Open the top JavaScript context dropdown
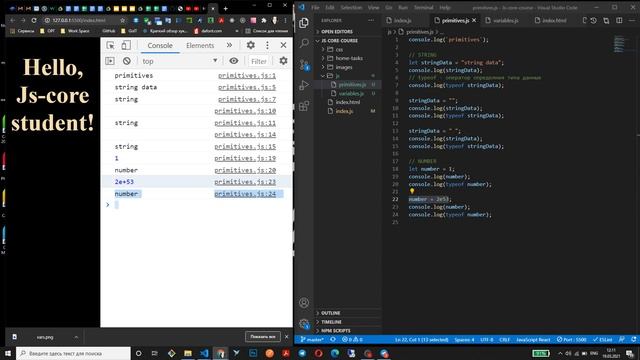Viewport: 640px width, 360px height. 180,61
